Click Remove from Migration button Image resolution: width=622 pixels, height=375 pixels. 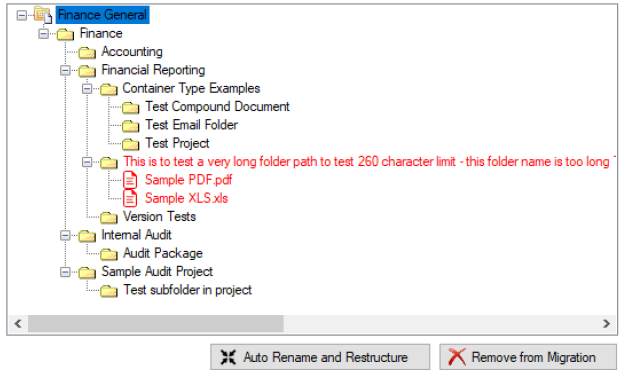528,357
